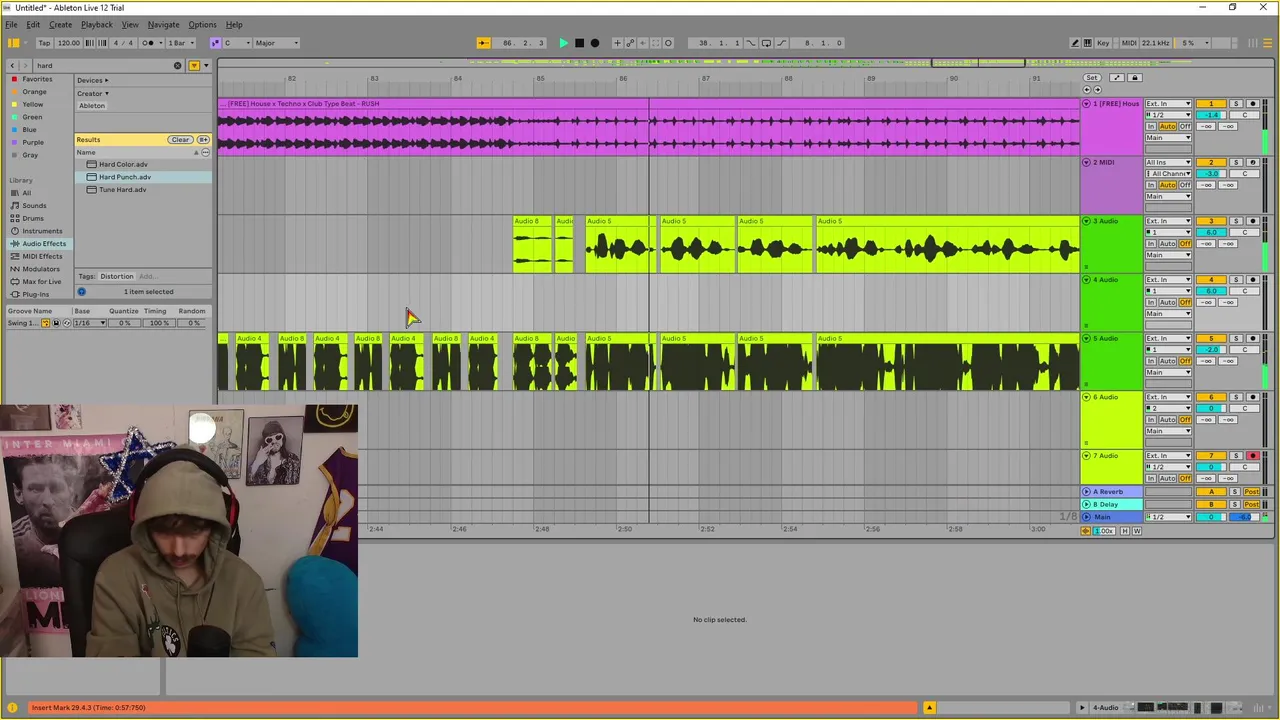Screen dimensions: 1280x720
Task: Clear the browser search field
Action: (178, 66)
